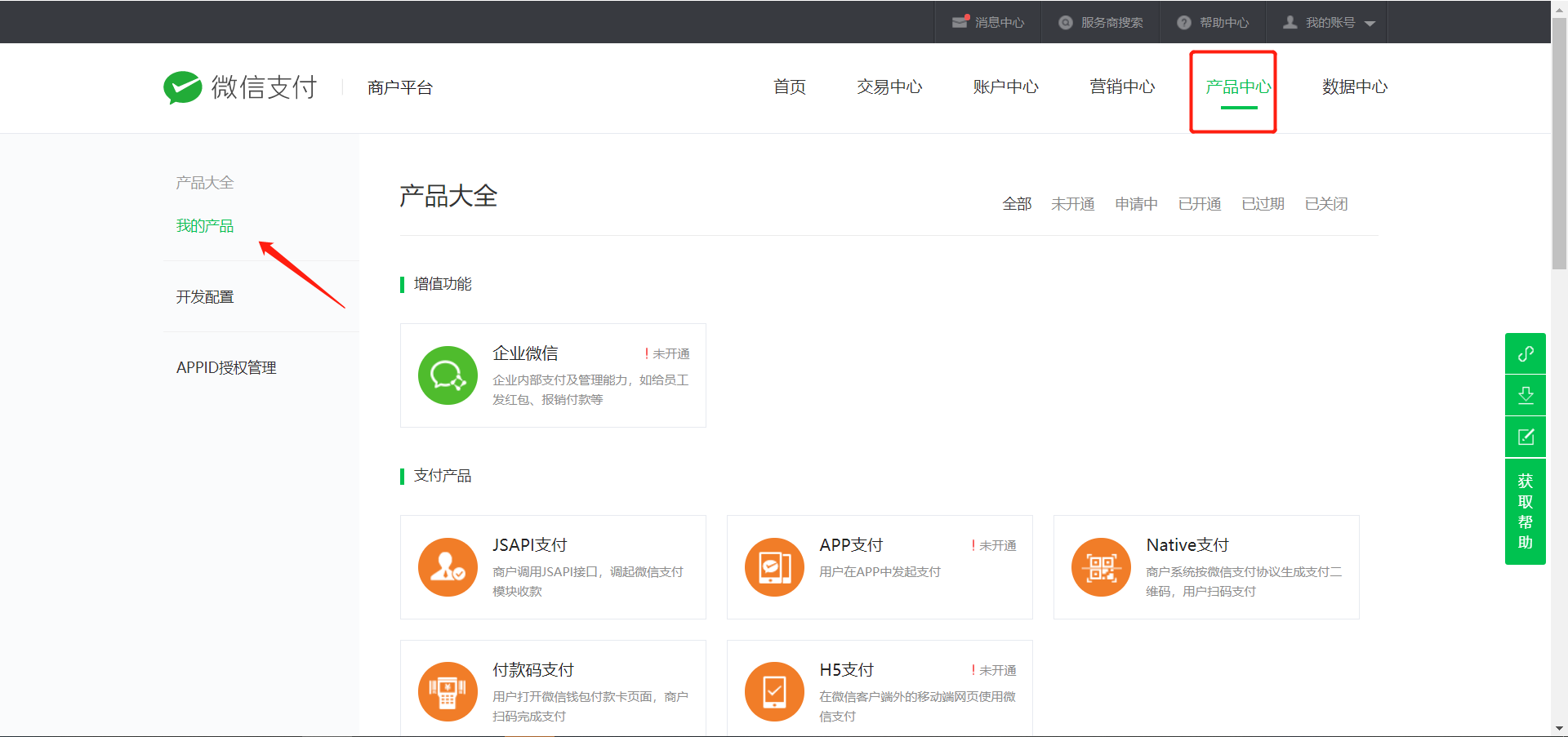Open APPID授权管理 in the sidebar

point(226,368)
